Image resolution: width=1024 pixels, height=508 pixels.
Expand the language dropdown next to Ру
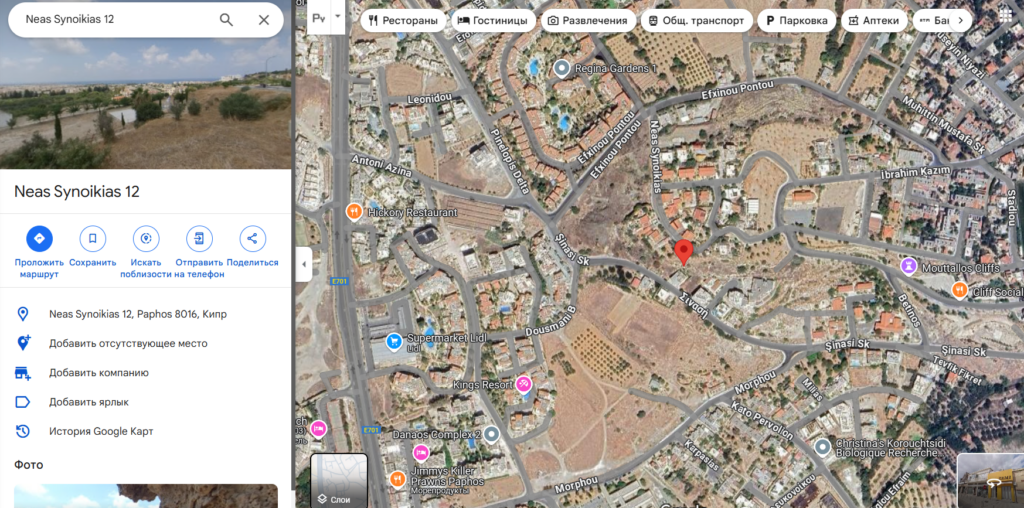pyautogui.click(x=338, y=16)
